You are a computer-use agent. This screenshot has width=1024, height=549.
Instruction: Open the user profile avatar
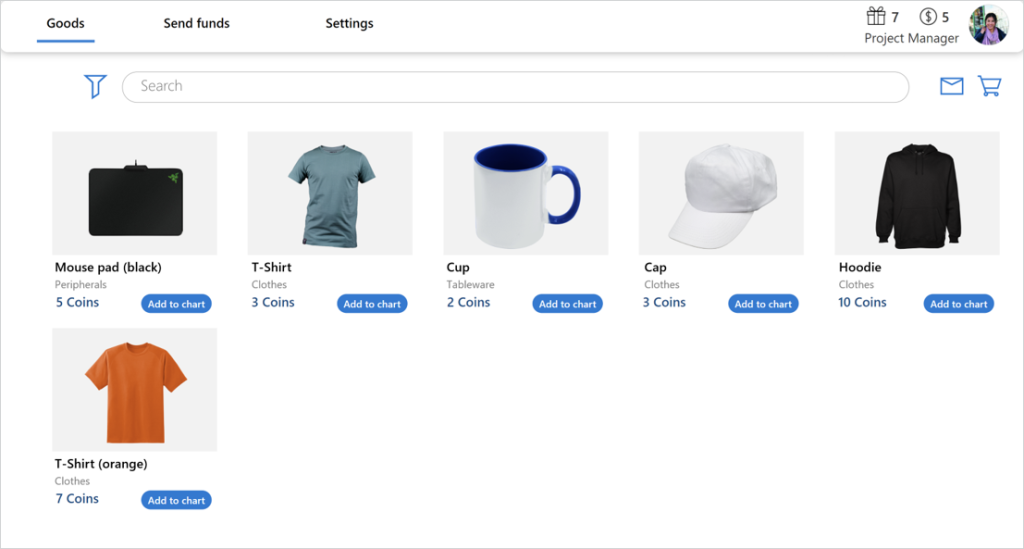[989, 25]
